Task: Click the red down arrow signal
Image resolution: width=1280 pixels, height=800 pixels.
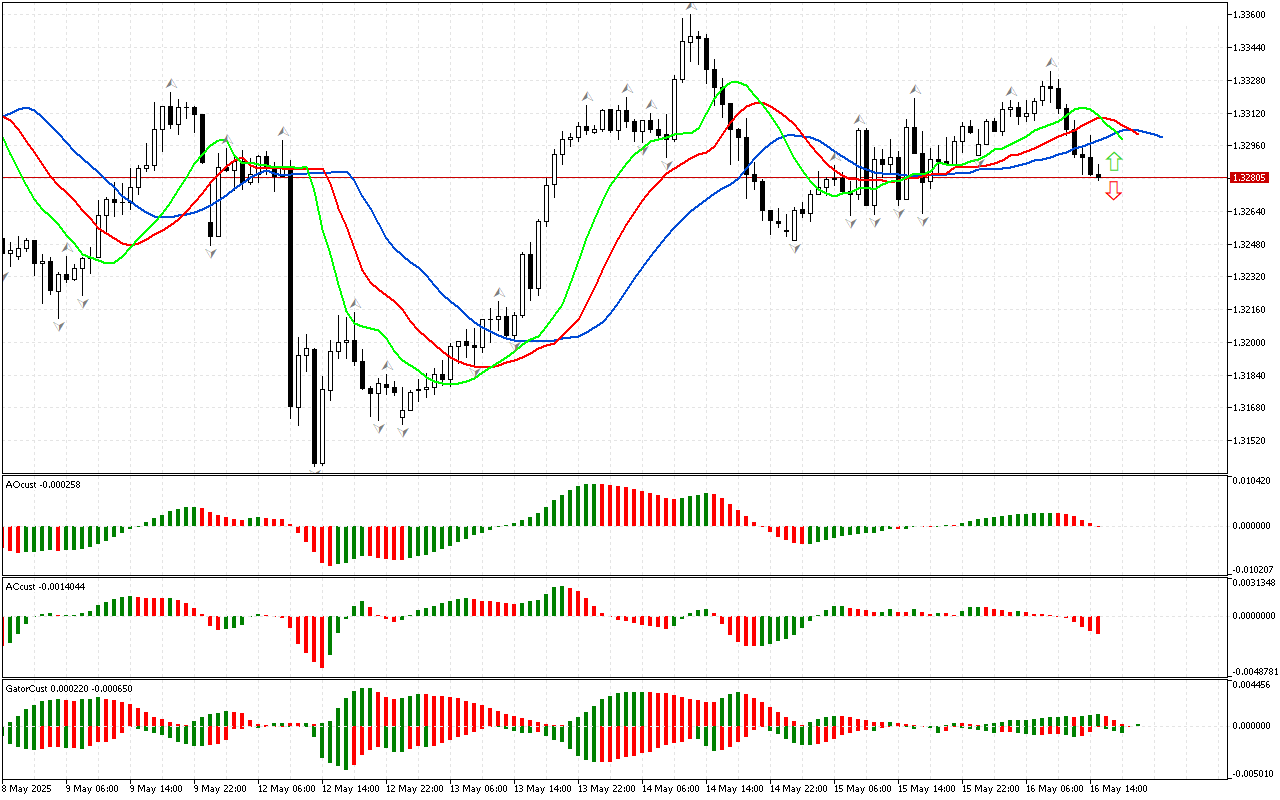Action: 1113,191
